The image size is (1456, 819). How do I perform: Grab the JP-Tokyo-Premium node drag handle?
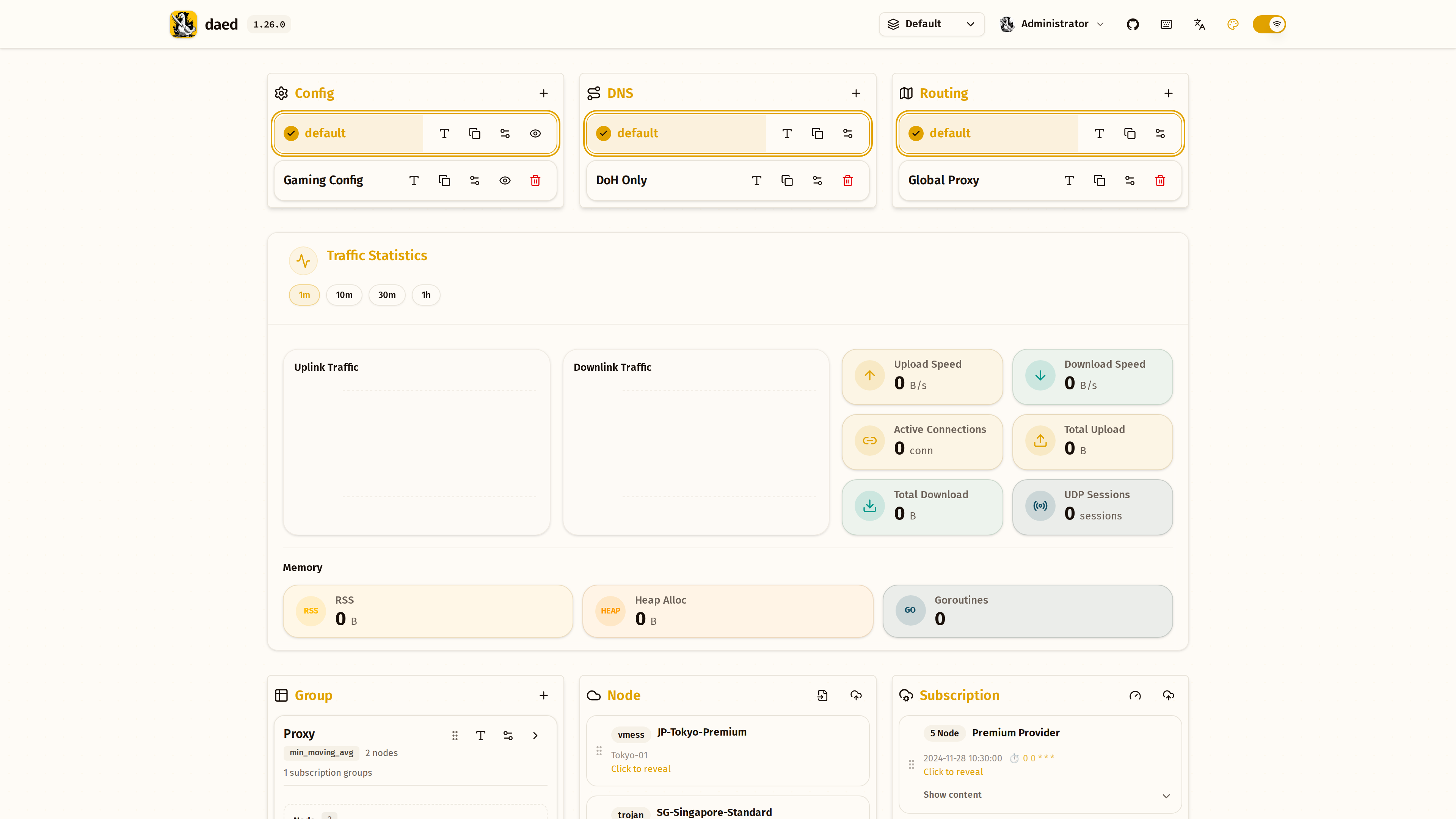tap(599, 751)
